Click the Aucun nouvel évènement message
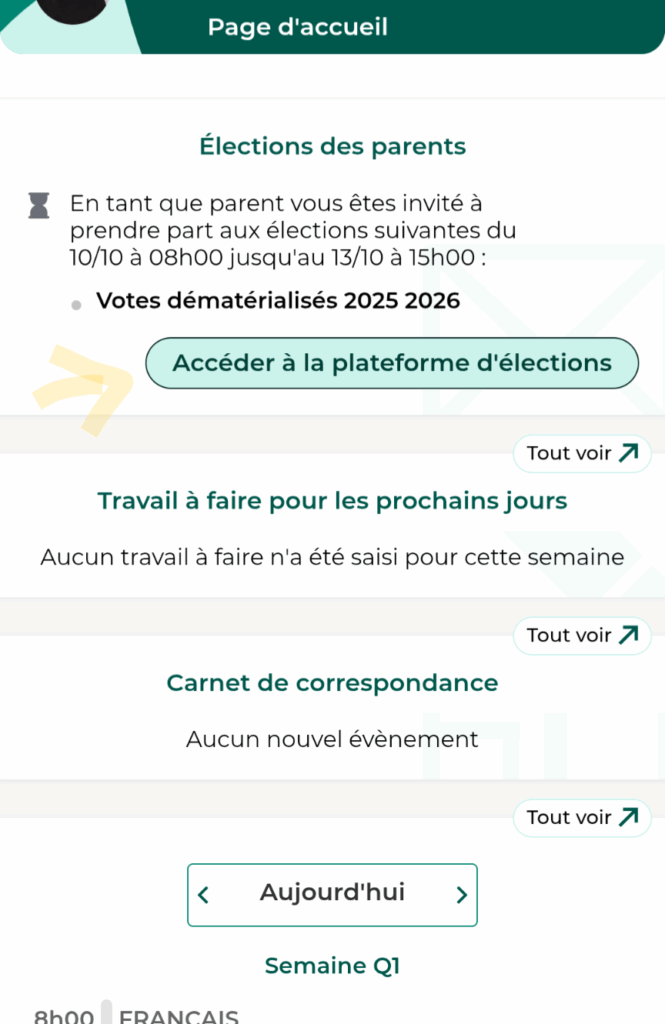Viewport: 665px width, 1024px height. pos(332,740)
